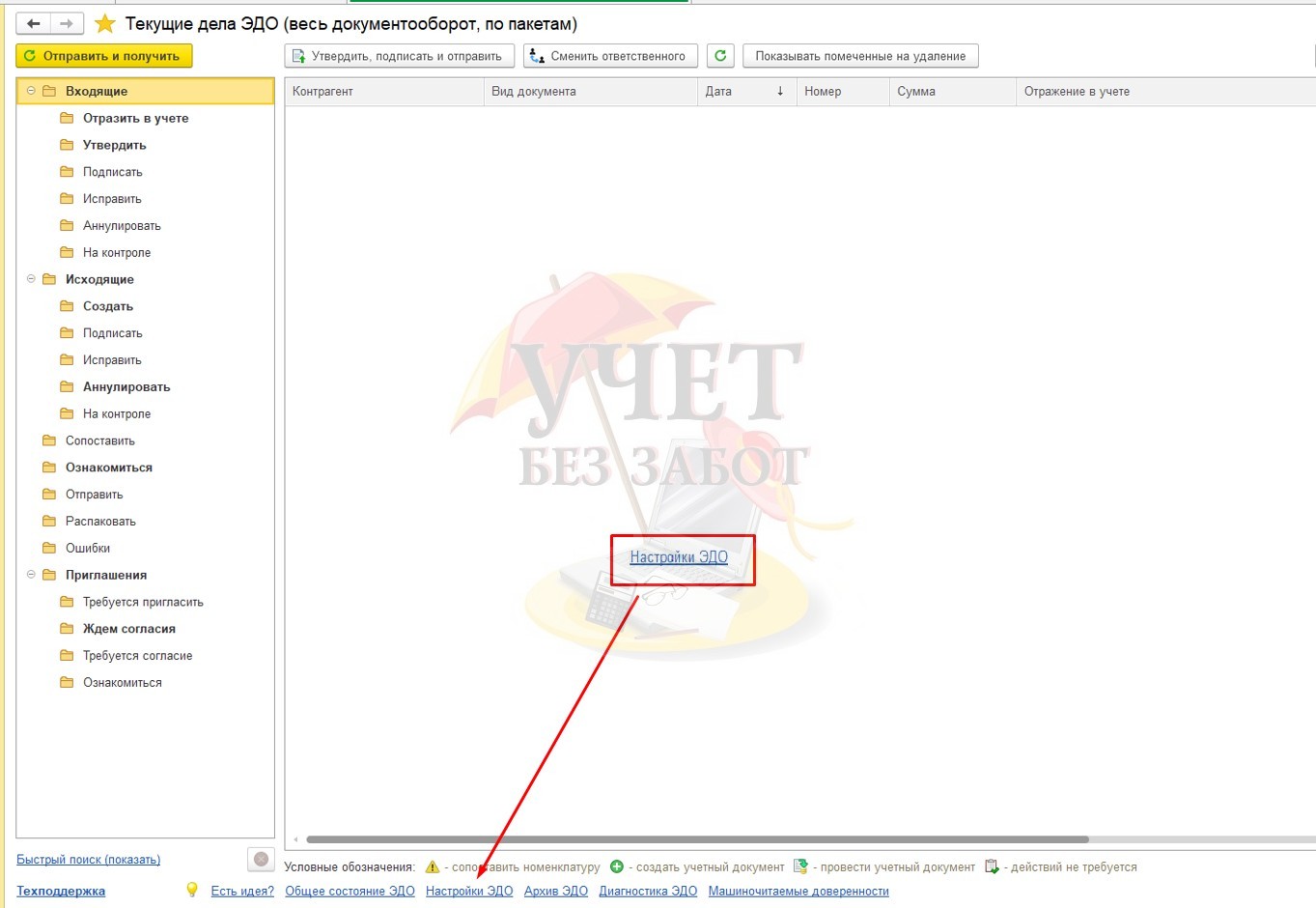Open the Техподдержка link
Image resolution: width=1316 pixels, height=908 pixels.
61,891
